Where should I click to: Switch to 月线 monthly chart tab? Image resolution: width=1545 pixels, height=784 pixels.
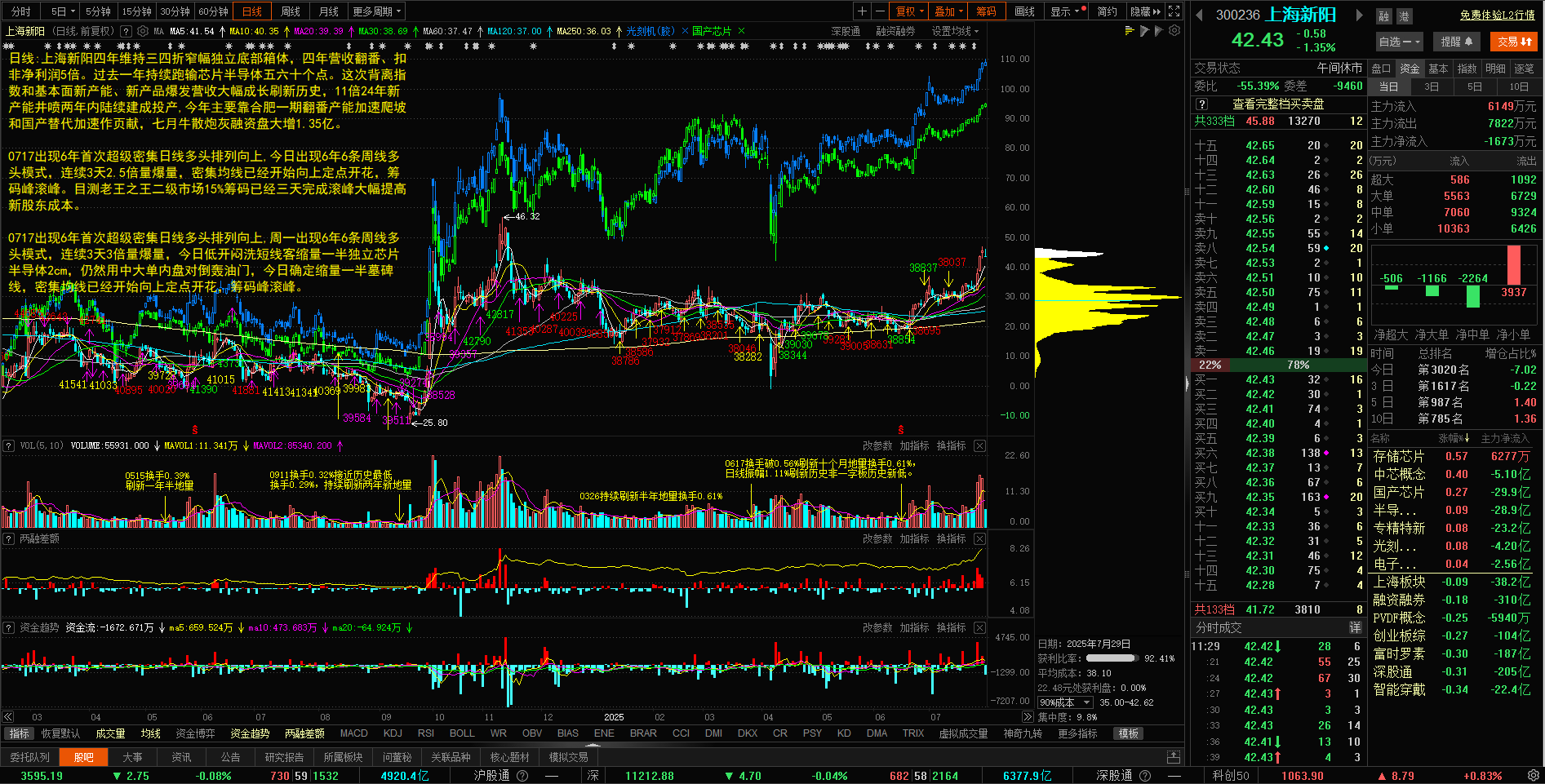[329, 11]
